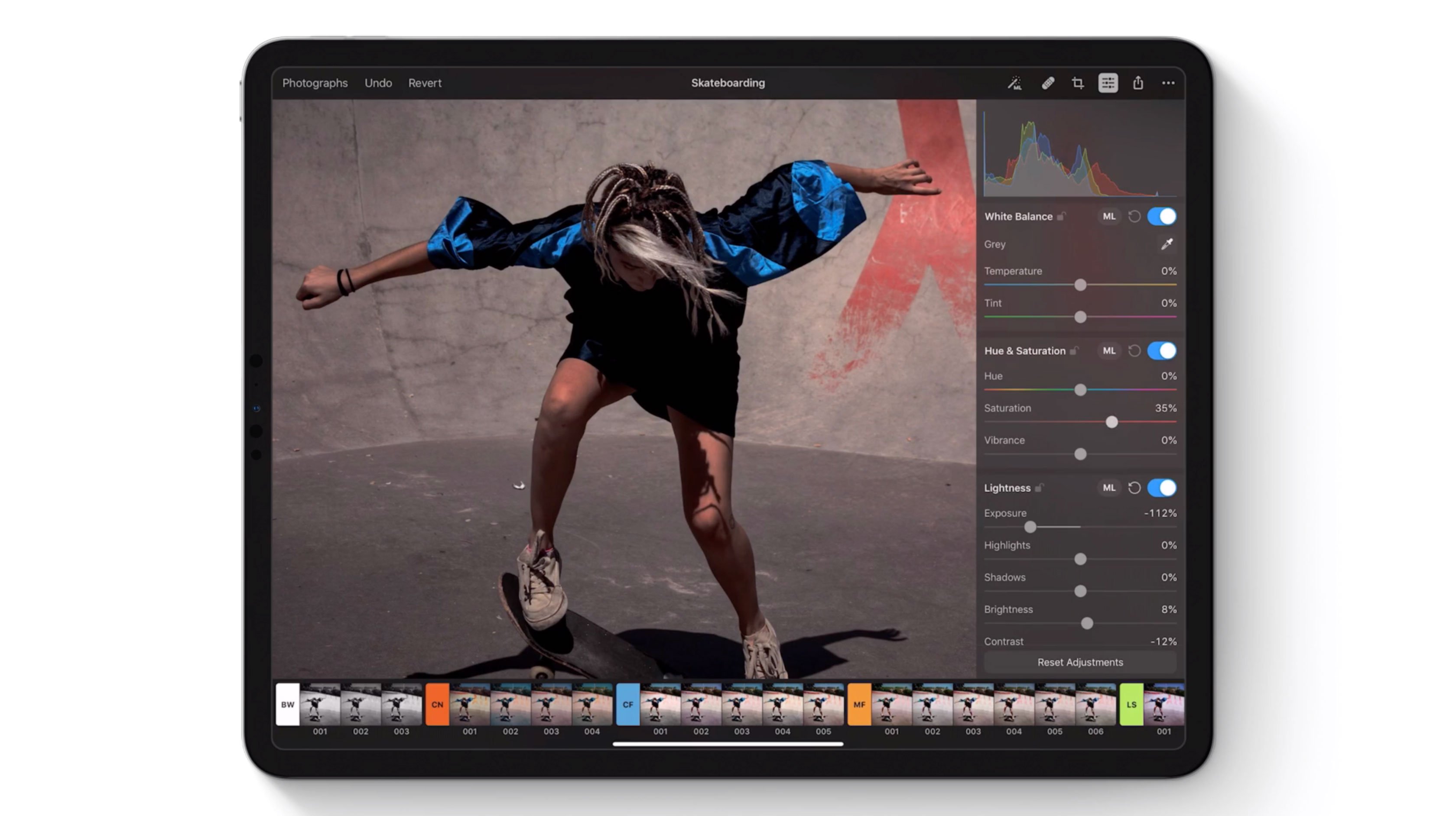
Task: Apply BW preset 002 thumbnail
Action: pos(361,705)
